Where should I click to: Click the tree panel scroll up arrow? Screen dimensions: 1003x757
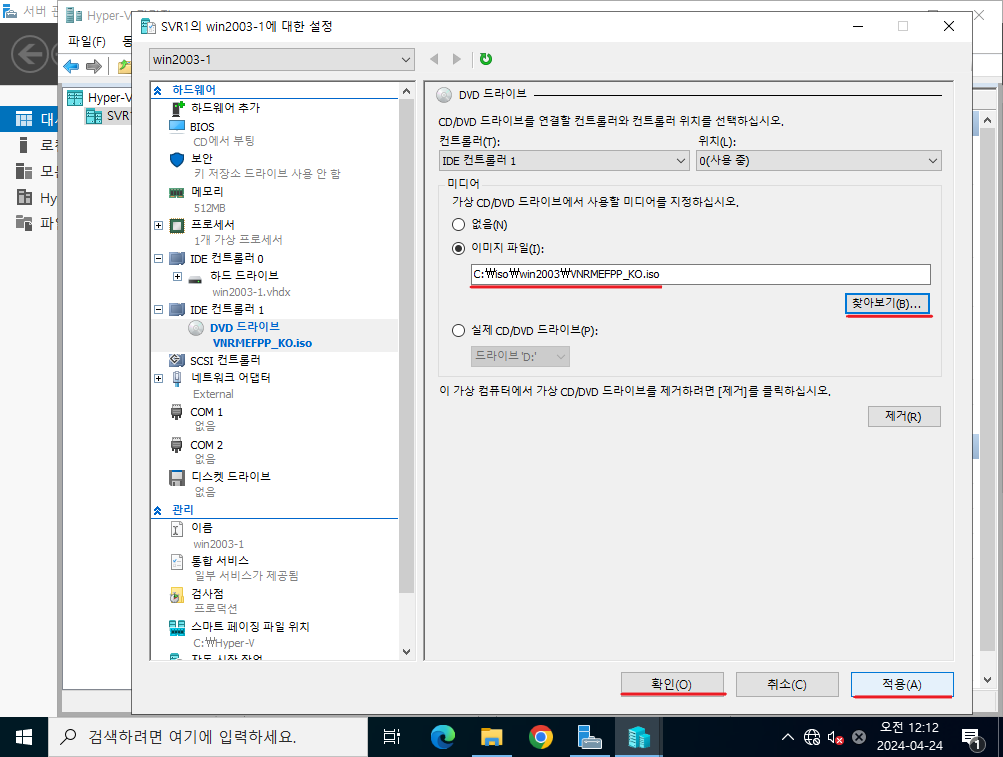pyautogui.click(x=406, y=92)
